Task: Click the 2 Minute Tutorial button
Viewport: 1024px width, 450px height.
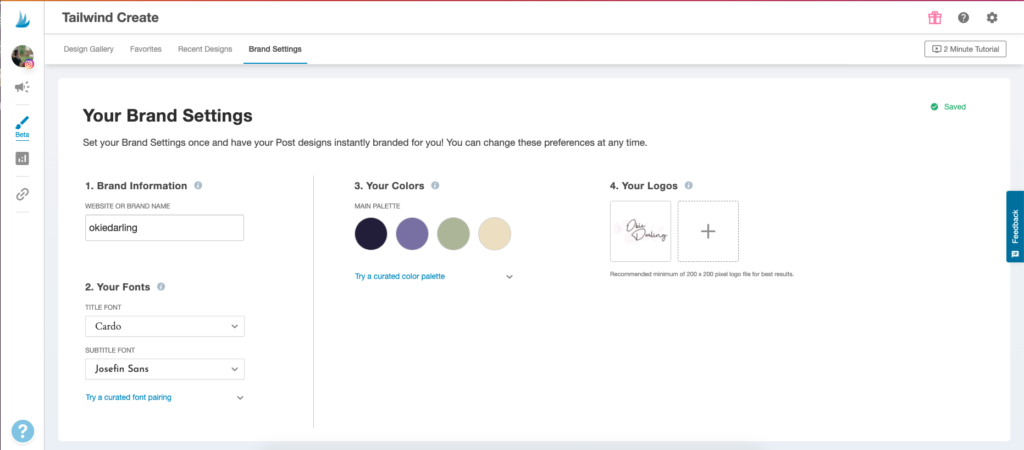Action: [x=964, y=49]
